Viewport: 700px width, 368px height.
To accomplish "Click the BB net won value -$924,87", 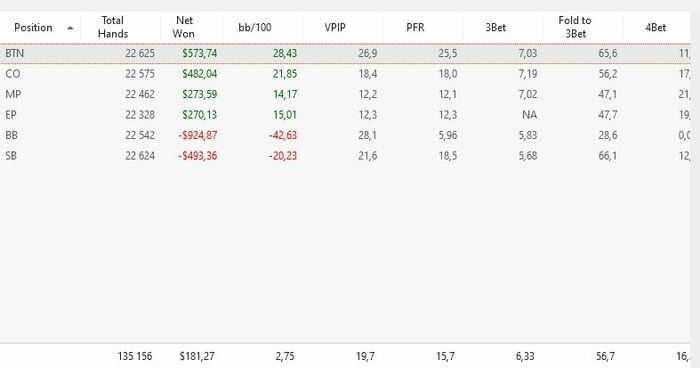I will [x=198, y=135].
